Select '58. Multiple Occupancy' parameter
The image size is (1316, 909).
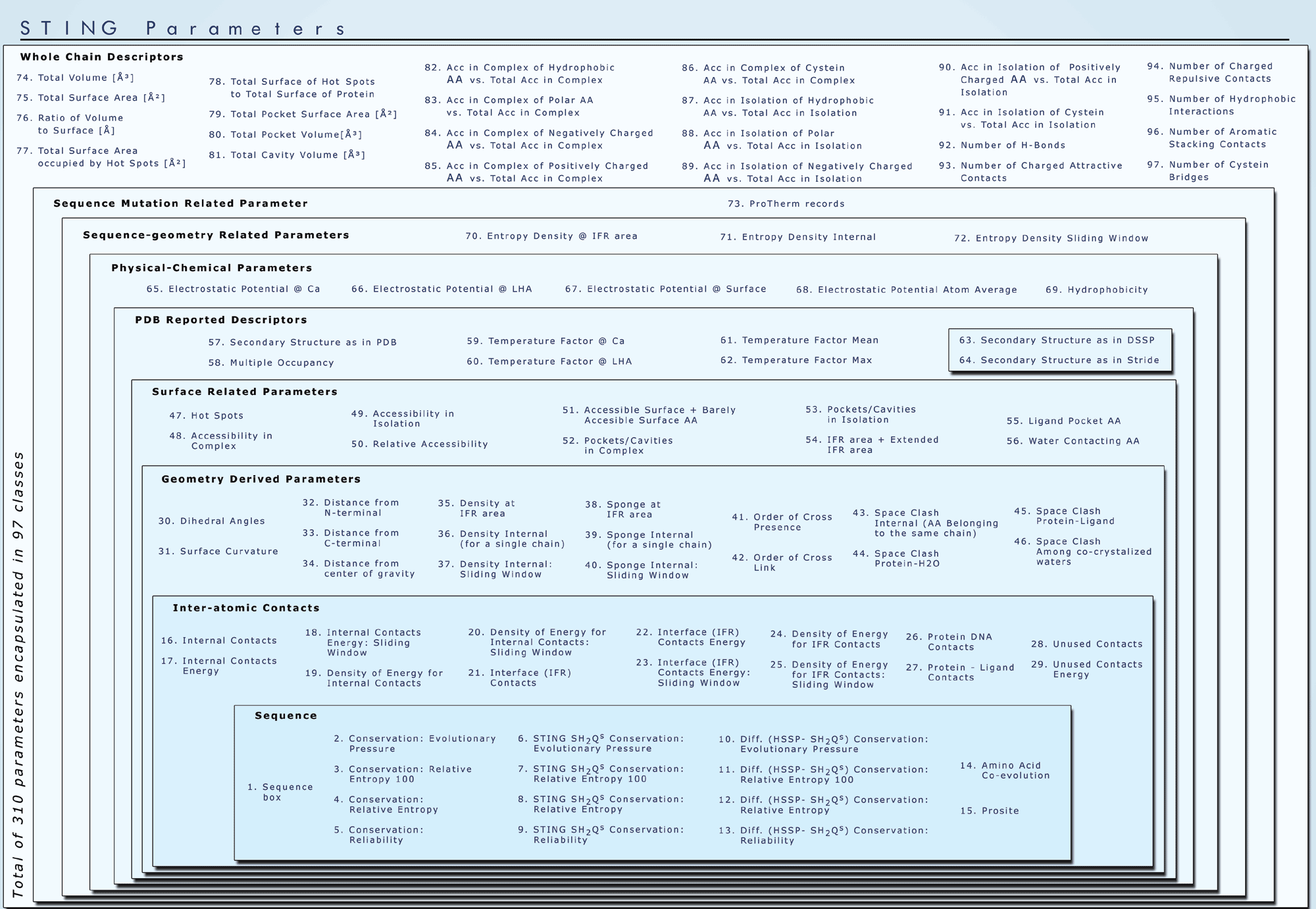coord(271,362)
